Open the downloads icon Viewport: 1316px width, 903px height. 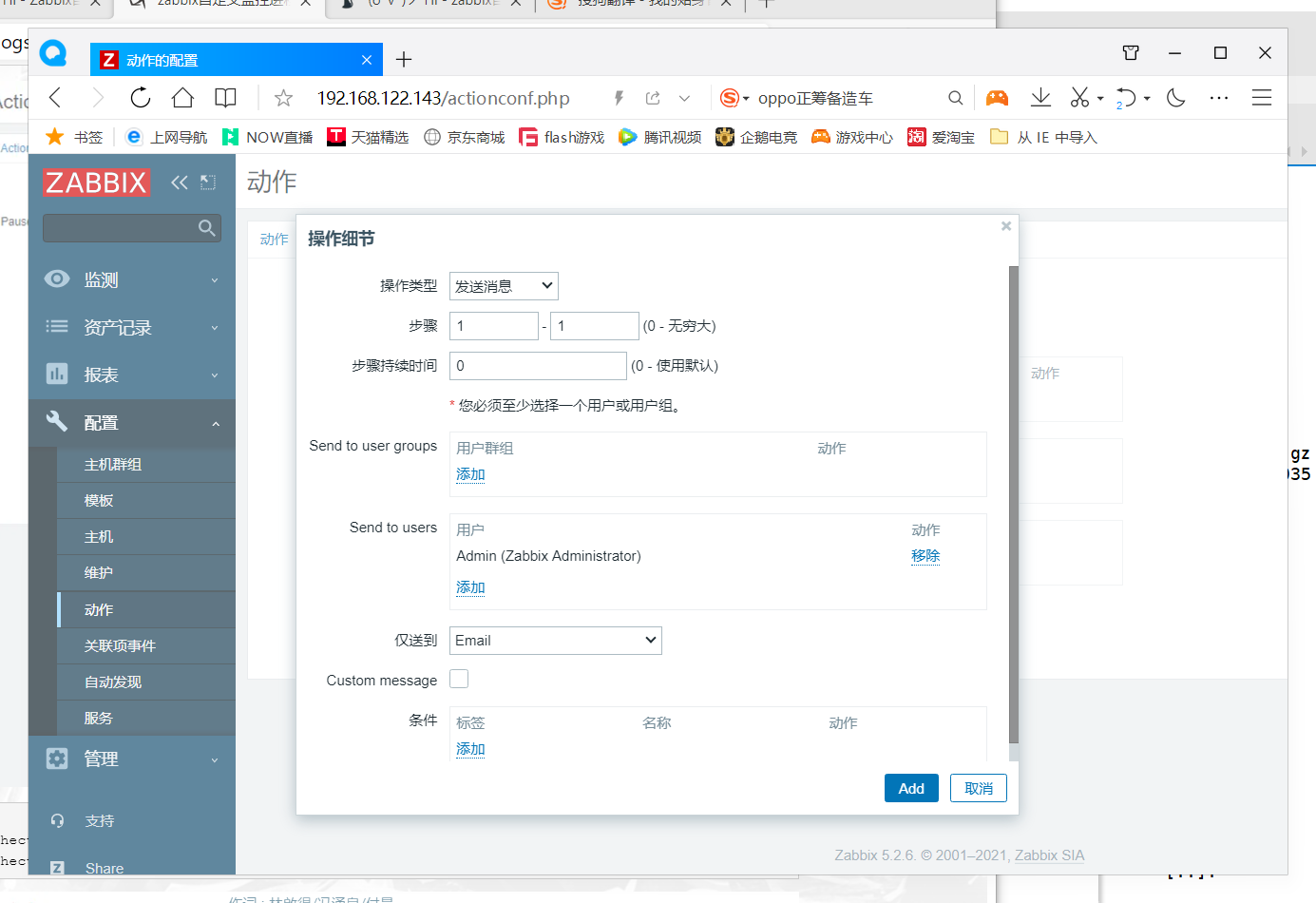1040,98
